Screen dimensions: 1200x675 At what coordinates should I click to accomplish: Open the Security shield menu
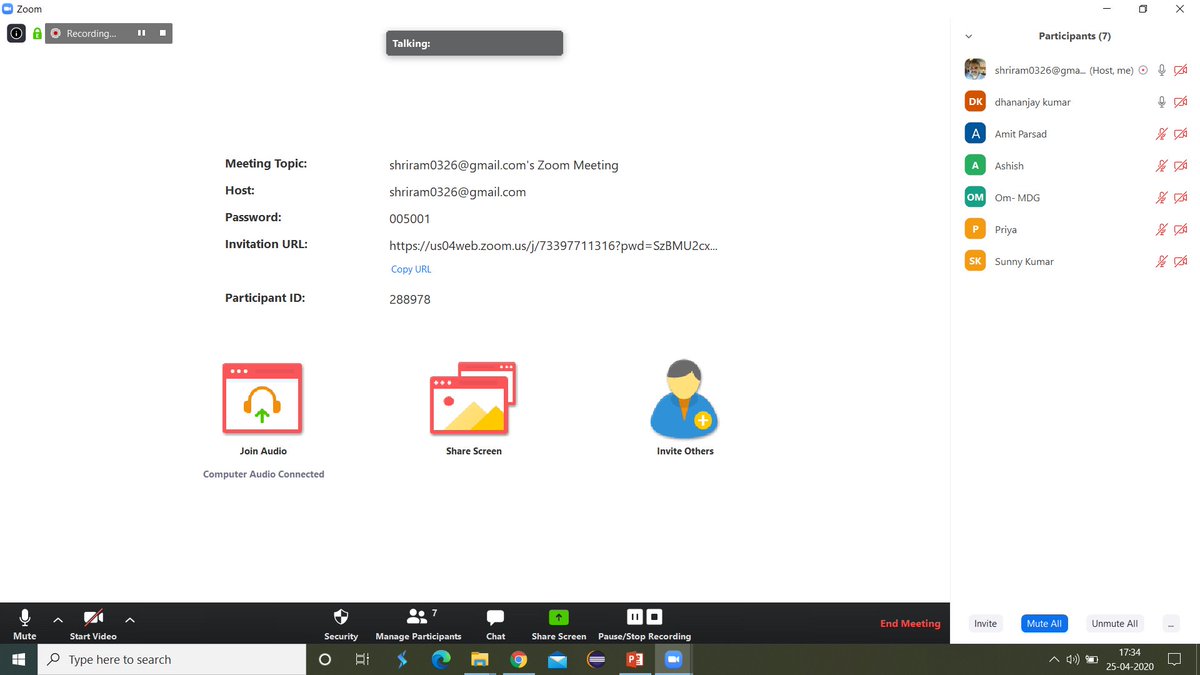(341, 624)
